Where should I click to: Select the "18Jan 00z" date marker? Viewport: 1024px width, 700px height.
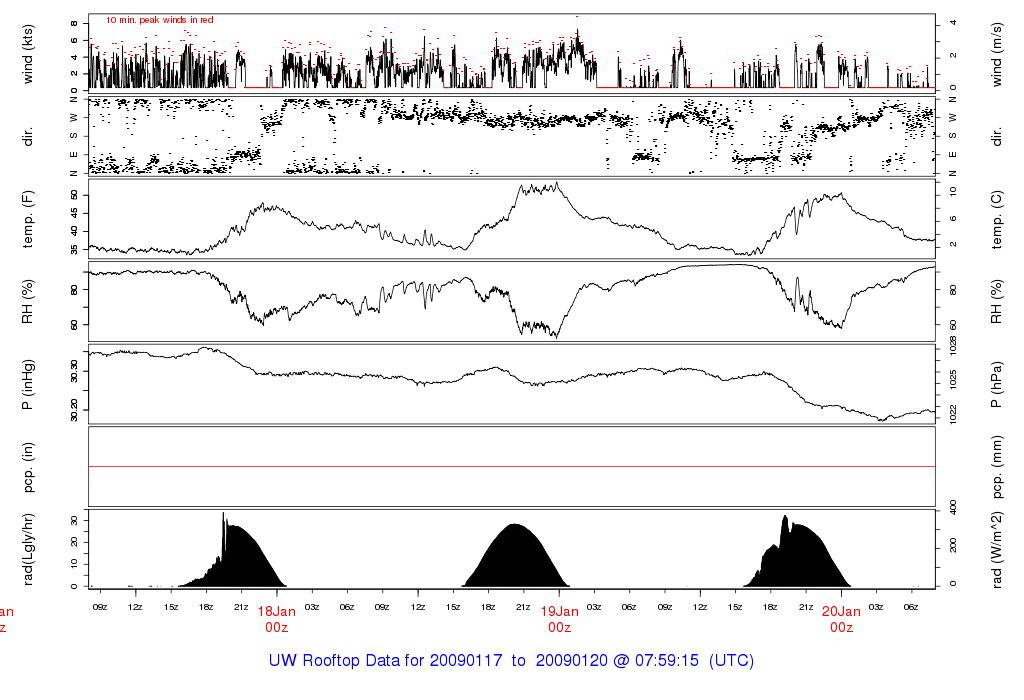click(x=277, y=619)
